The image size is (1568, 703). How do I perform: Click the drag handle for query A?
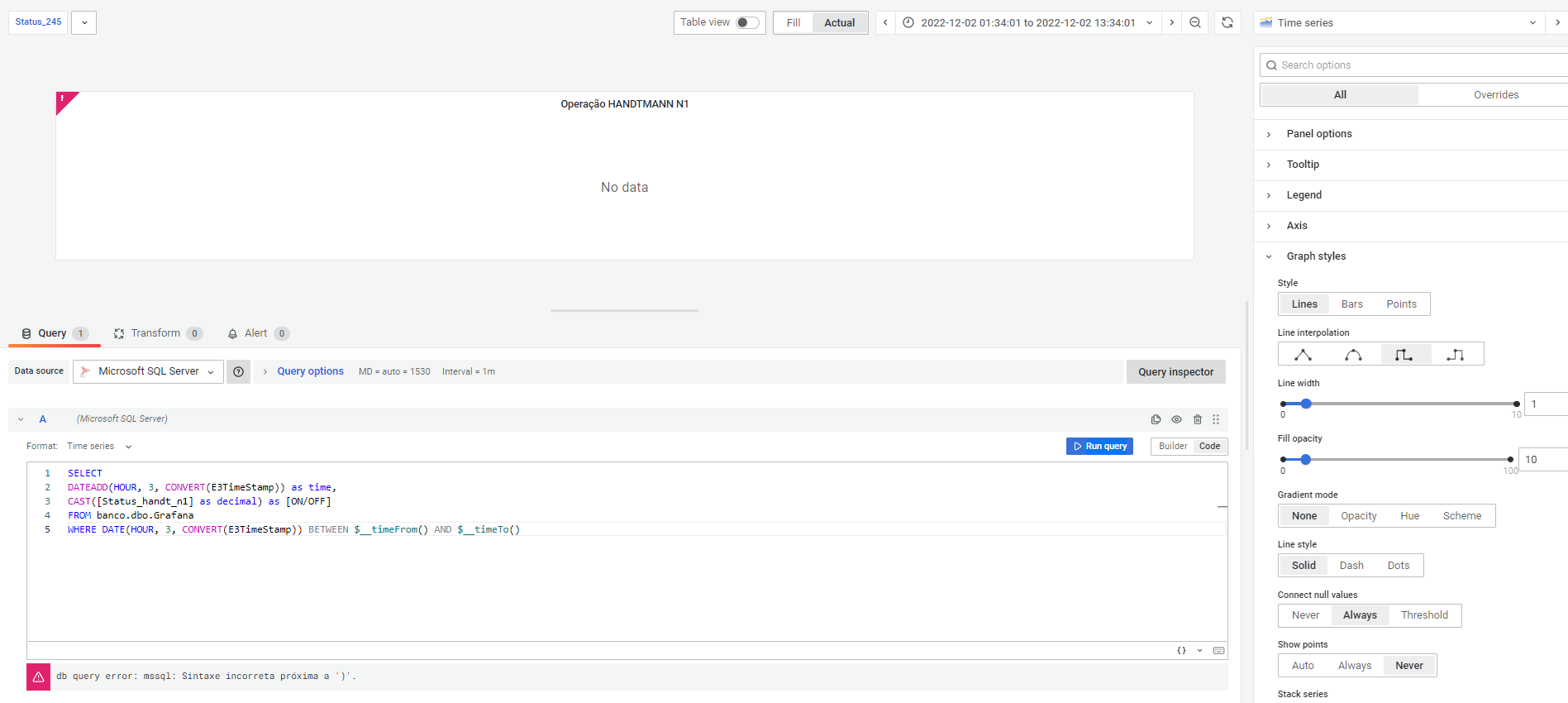coord(1216,419)
